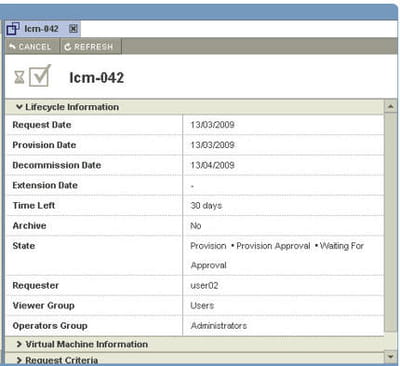
Task: Click the scrollbar down arrow
Action: [390, 356]
